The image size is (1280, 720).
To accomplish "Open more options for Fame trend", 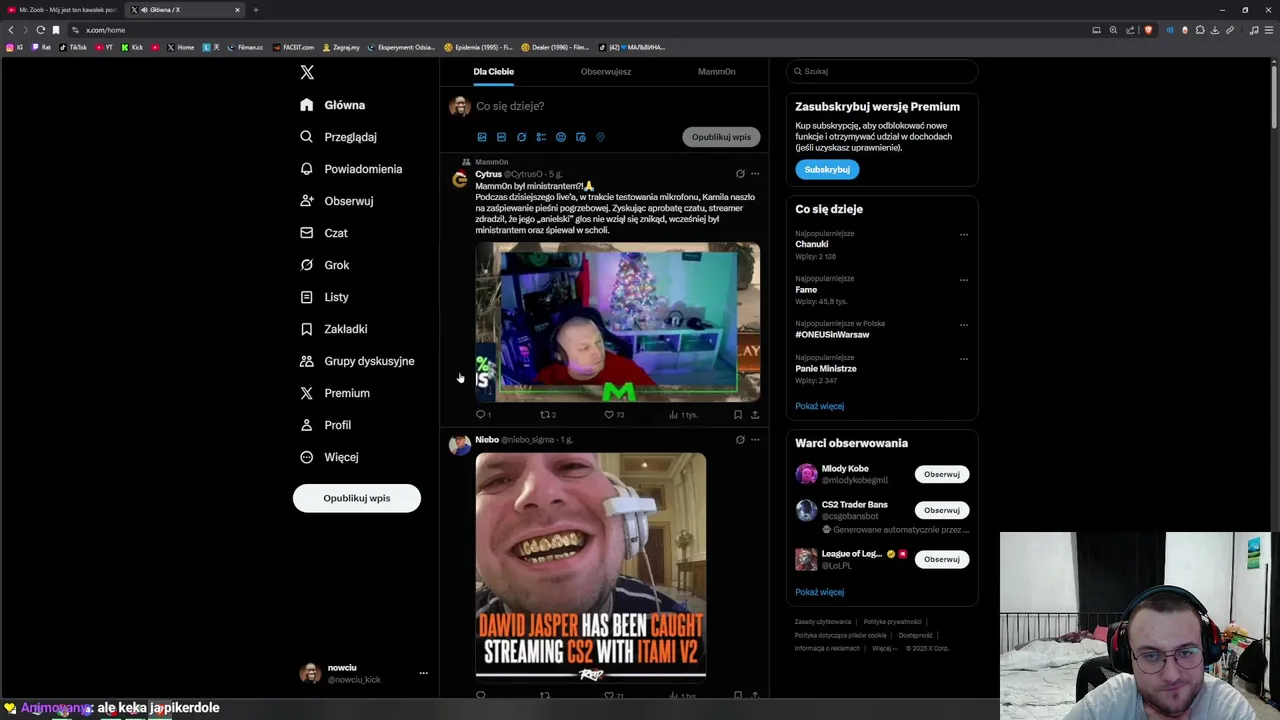I will (964, 280).
